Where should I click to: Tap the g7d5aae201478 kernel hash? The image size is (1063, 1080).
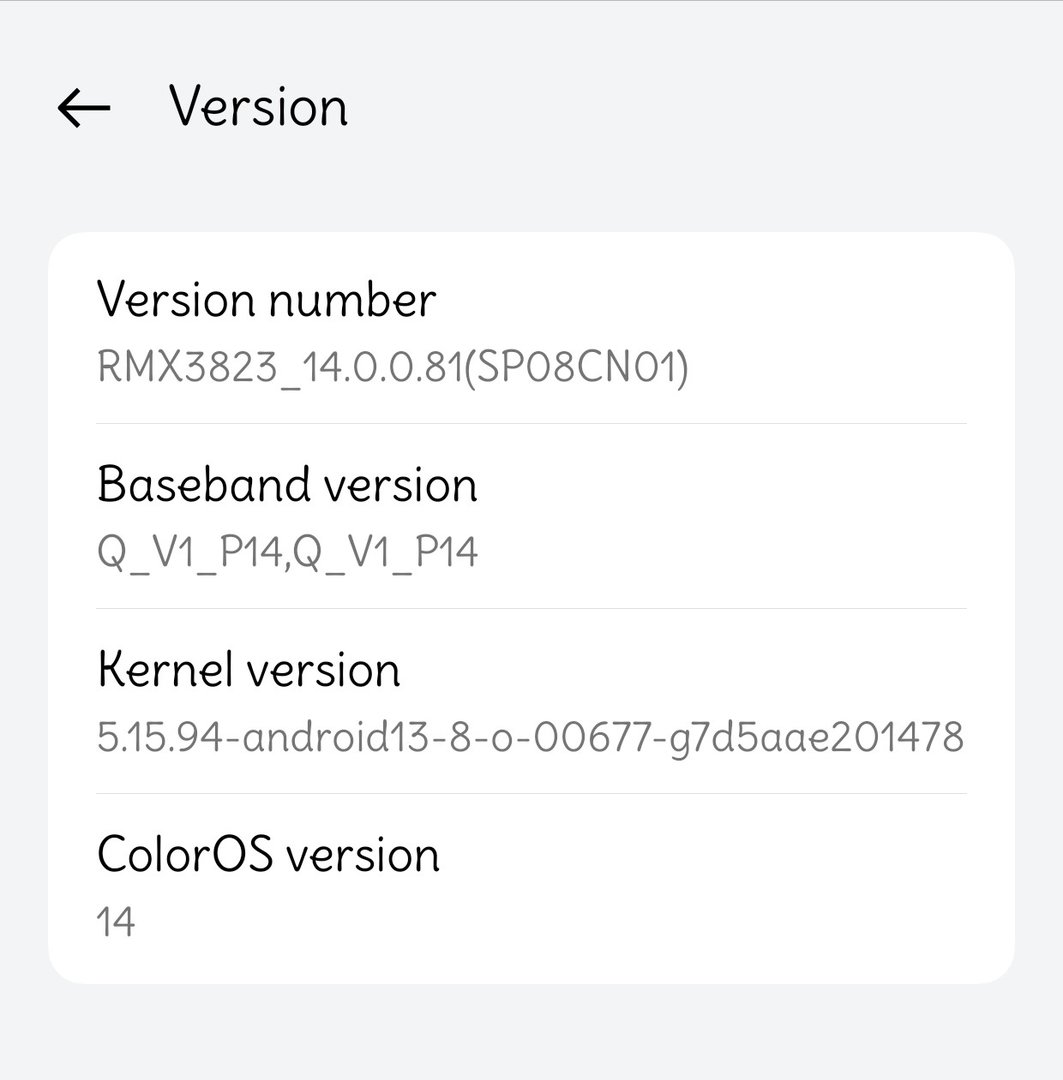816,738
